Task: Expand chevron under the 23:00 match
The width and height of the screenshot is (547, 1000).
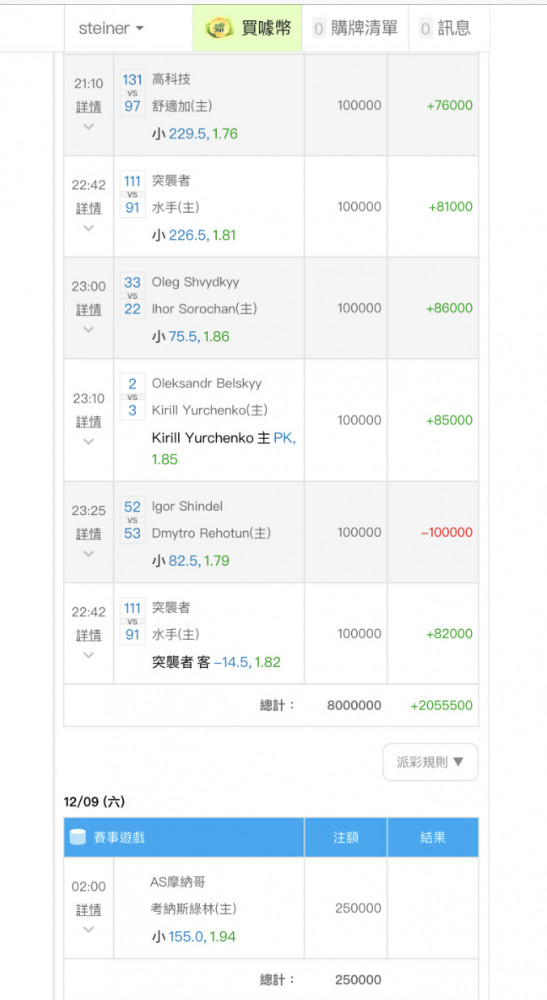Action: point(89,329)
